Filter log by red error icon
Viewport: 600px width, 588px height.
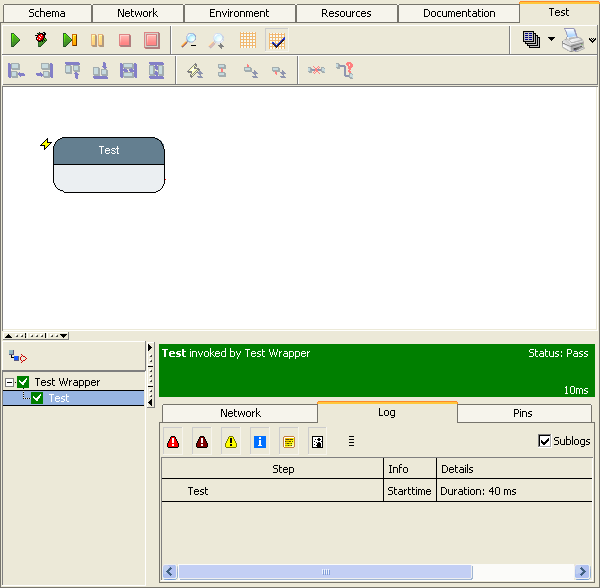(173, 441)
